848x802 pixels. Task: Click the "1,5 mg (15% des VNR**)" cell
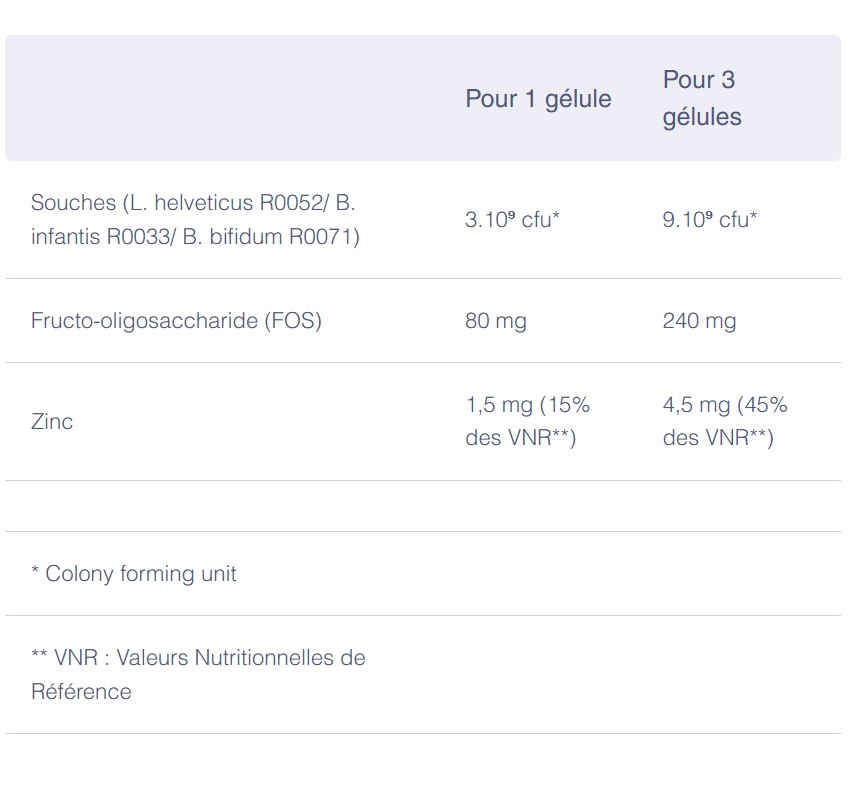pyautogui.click(x=527, y=421)
